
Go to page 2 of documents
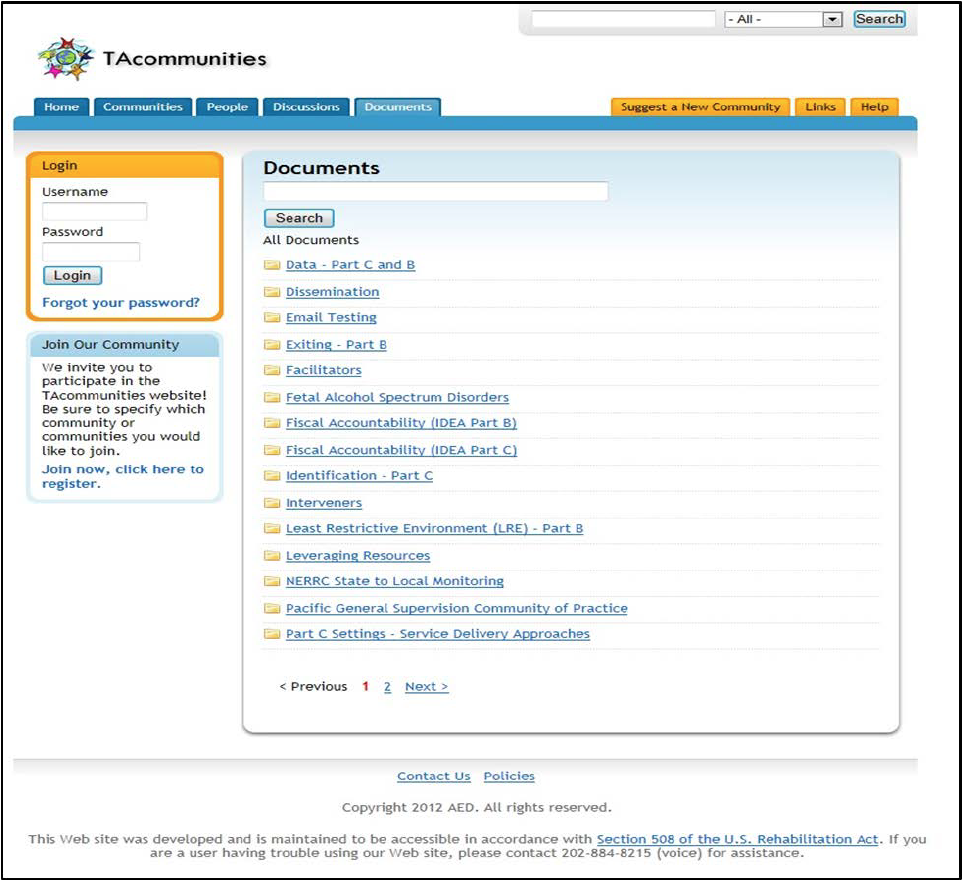387,687
